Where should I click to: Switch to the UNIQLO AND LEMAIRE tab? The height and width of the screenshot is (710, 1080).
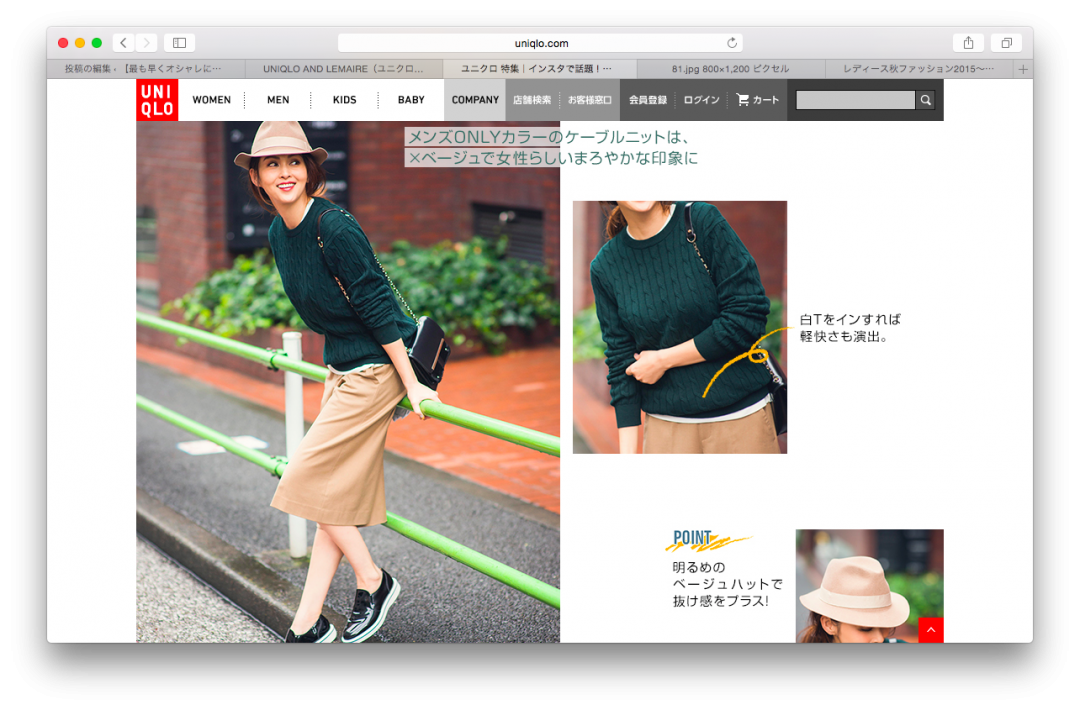(343, 69)
